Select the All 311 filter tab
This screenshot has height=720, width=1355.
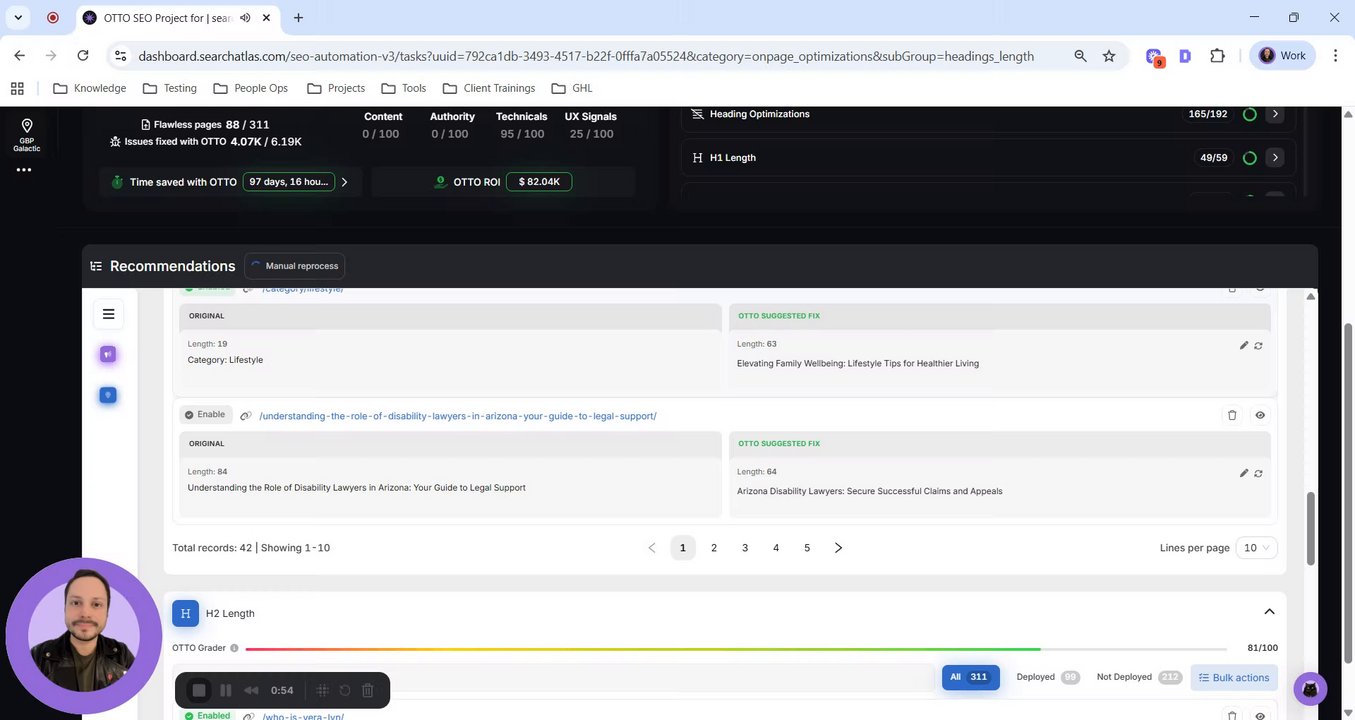coord(970,677)
